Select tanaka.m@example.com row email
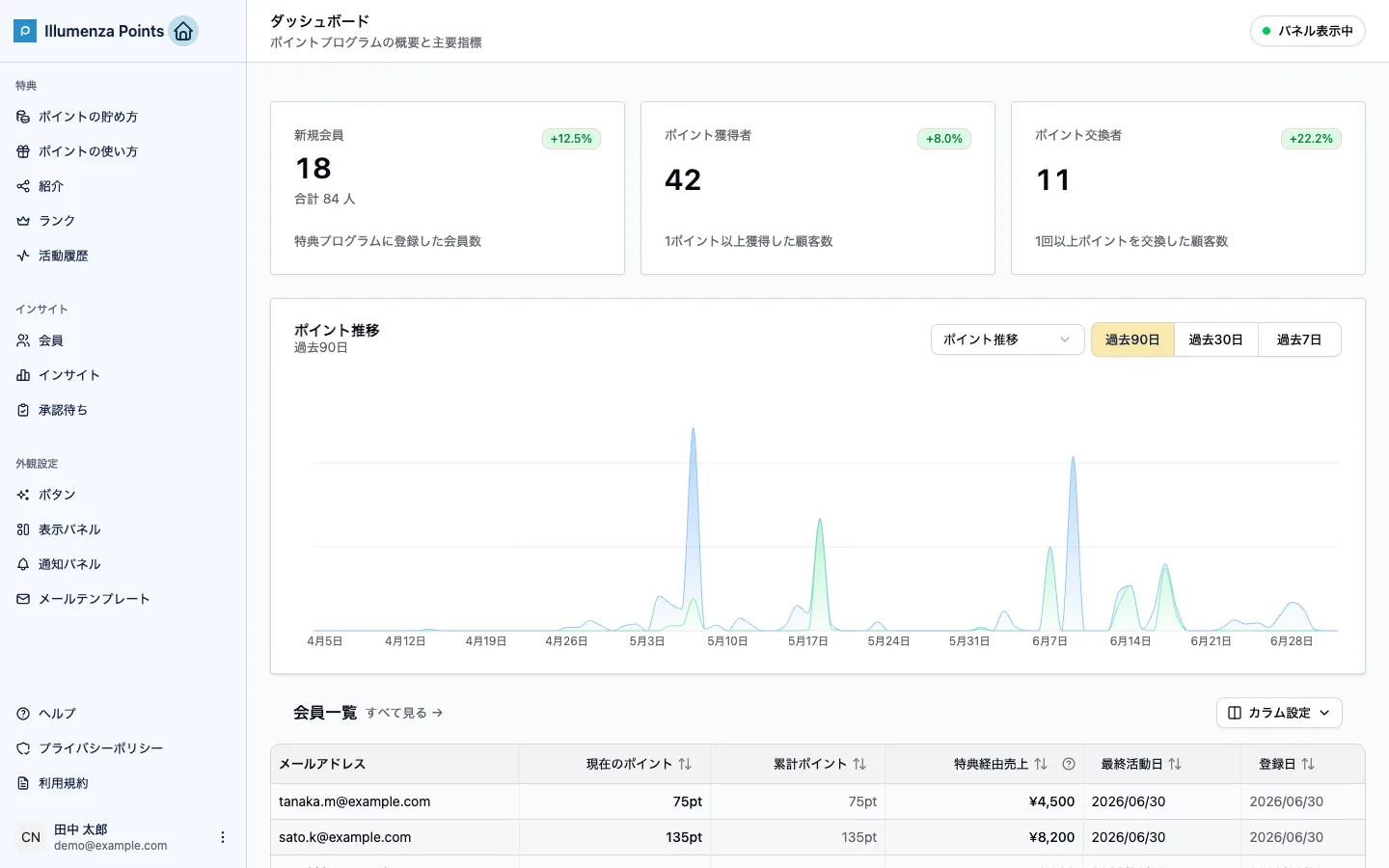 click(355, 801)
